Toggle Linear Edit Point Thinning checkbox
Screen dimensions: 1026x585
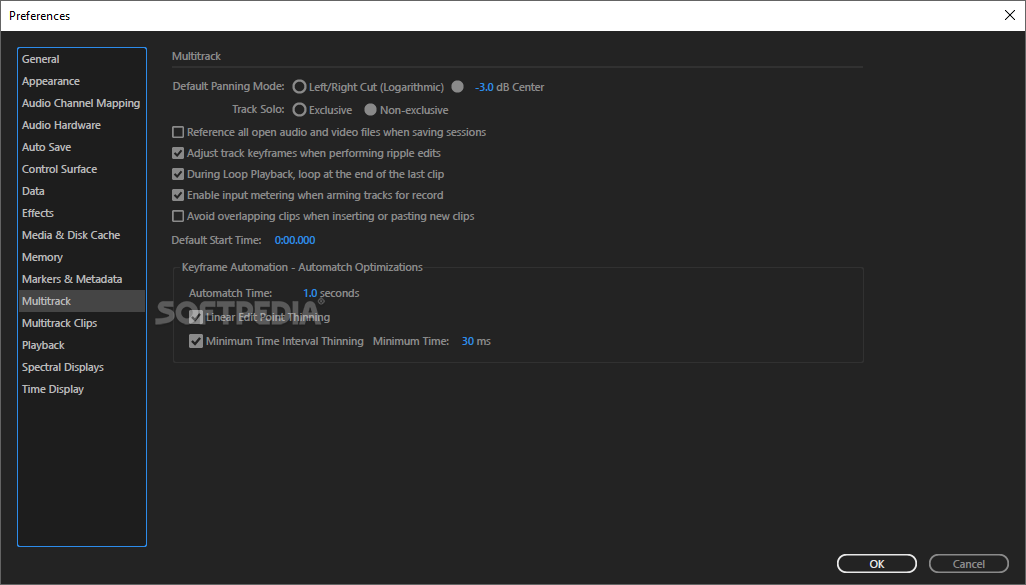pos(196,317)
